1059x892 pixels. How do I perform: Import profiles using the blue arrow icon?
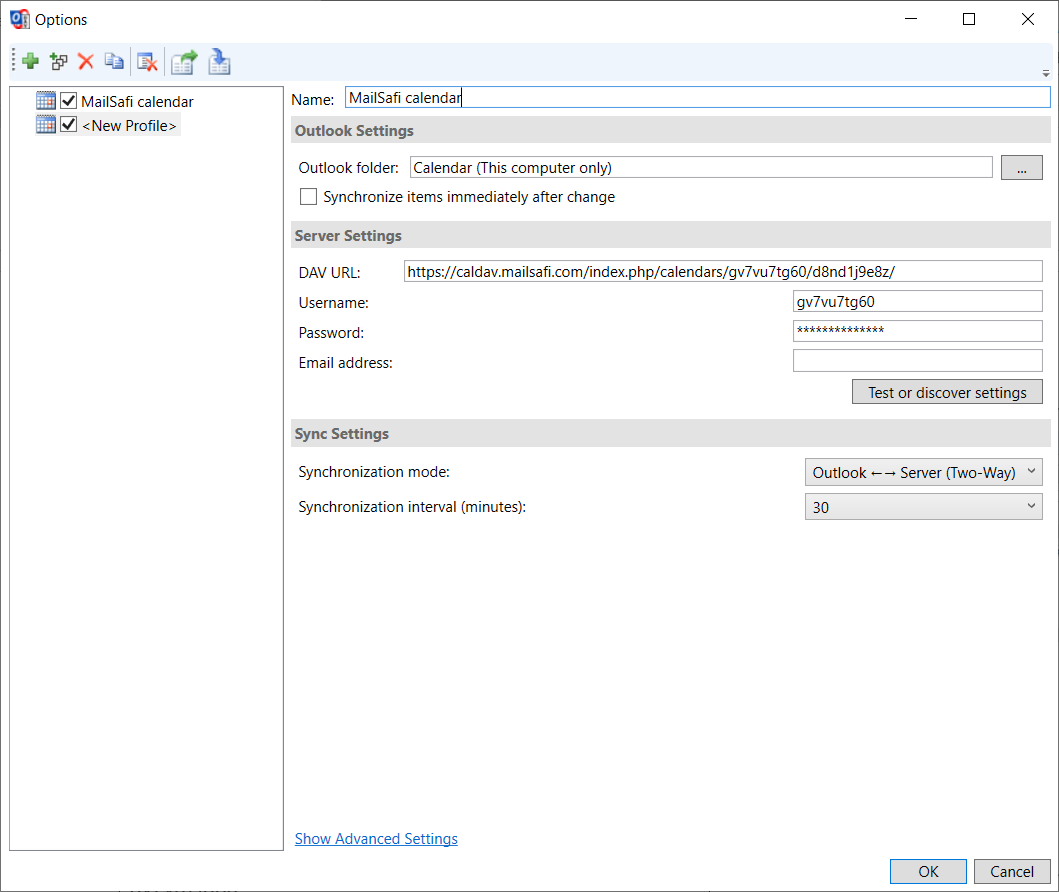tap(219, 61)
